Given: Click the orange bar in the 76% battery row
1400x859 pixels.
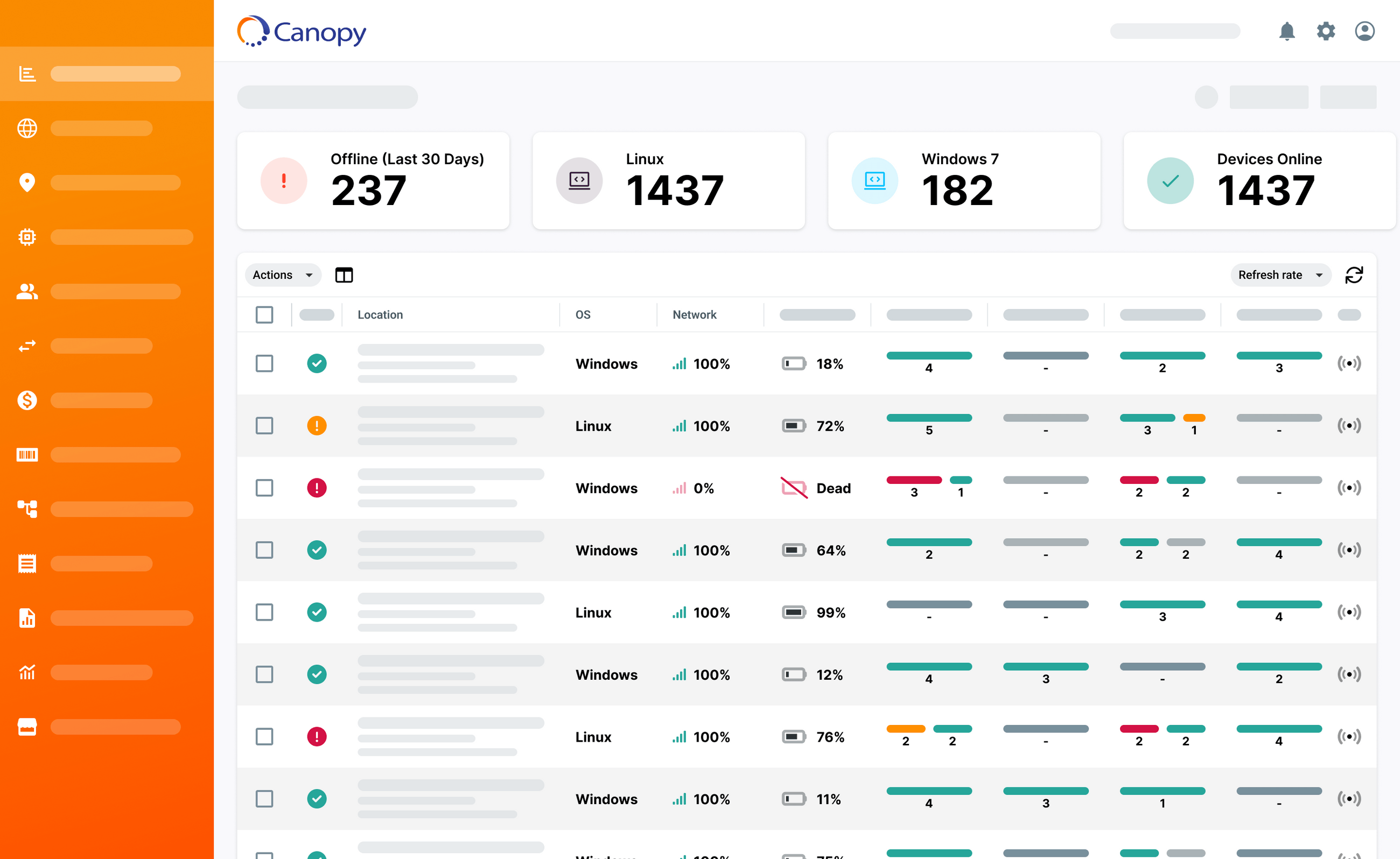Looking at the screenshot, I should tap(906, 729).
